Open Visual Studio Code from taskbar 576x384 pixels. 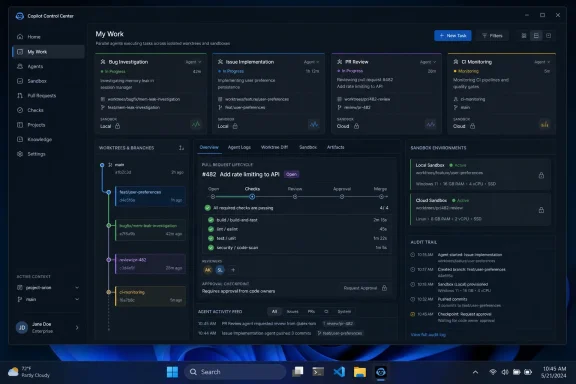[339, 372]
